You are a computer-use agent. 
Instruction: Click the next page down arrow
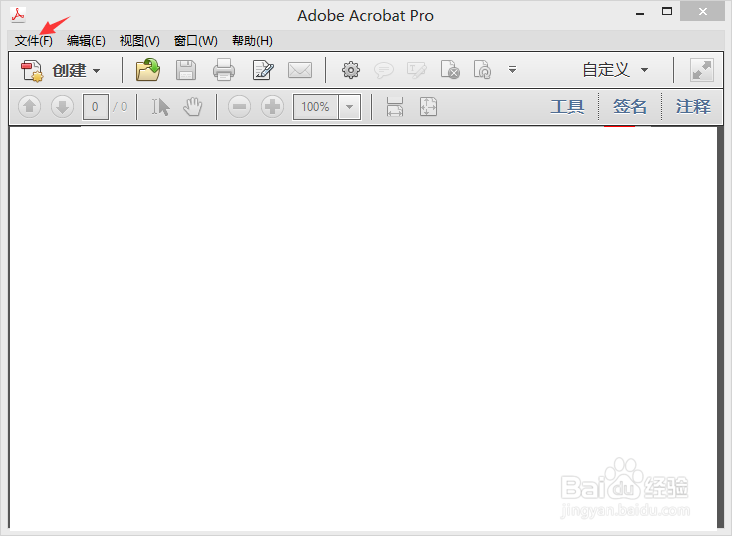pos(63,107)
